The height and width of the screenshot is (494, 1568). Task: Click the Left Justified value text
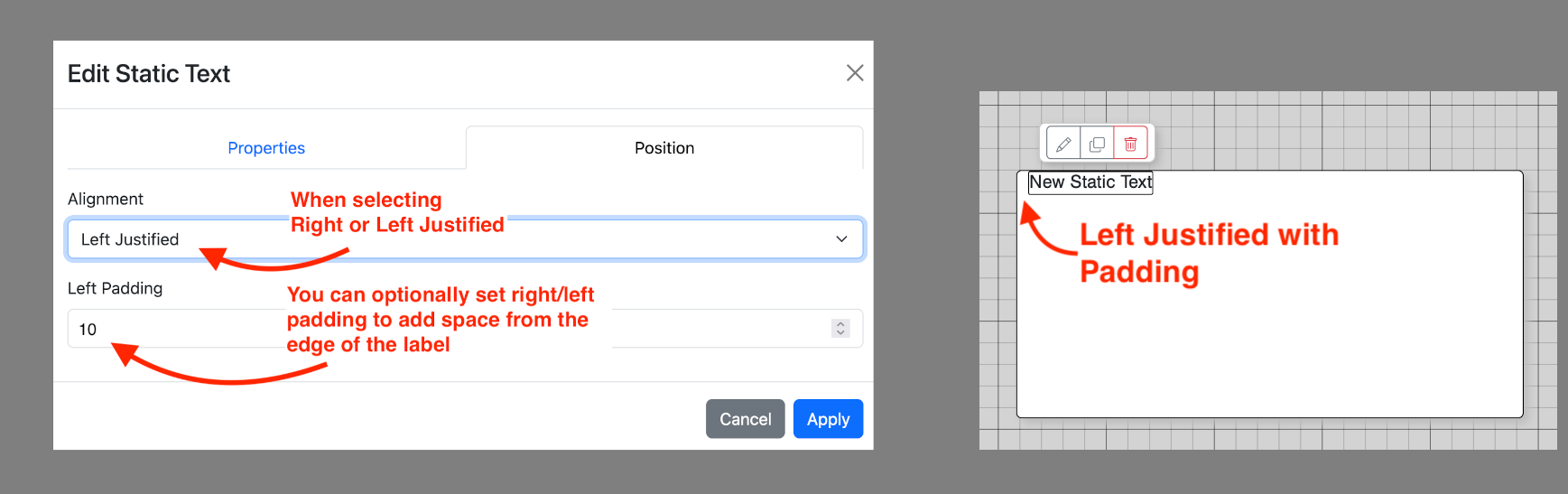130,239
